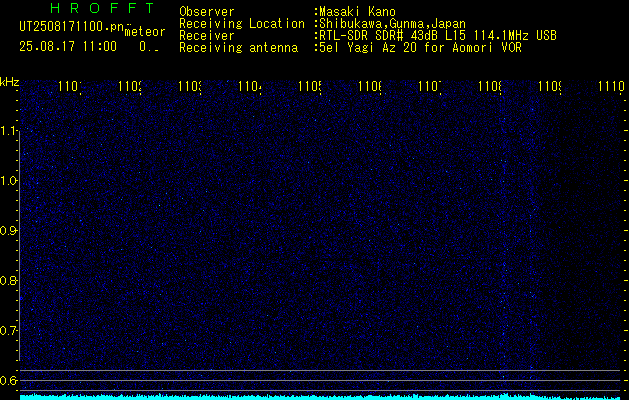This screenshot has height=400, width=629.
Task: Click the 1109 time axis marker
Action: 550,86
